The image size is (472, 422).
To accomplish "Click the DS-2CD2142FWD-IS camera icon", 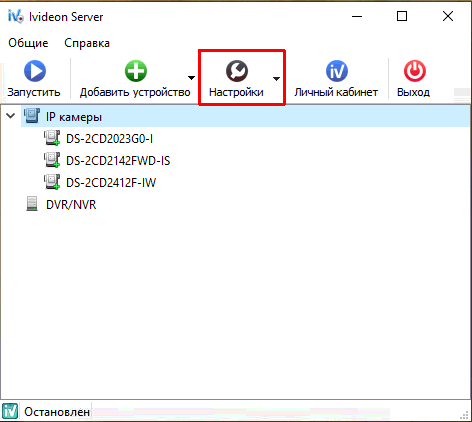I will point(52,160).
